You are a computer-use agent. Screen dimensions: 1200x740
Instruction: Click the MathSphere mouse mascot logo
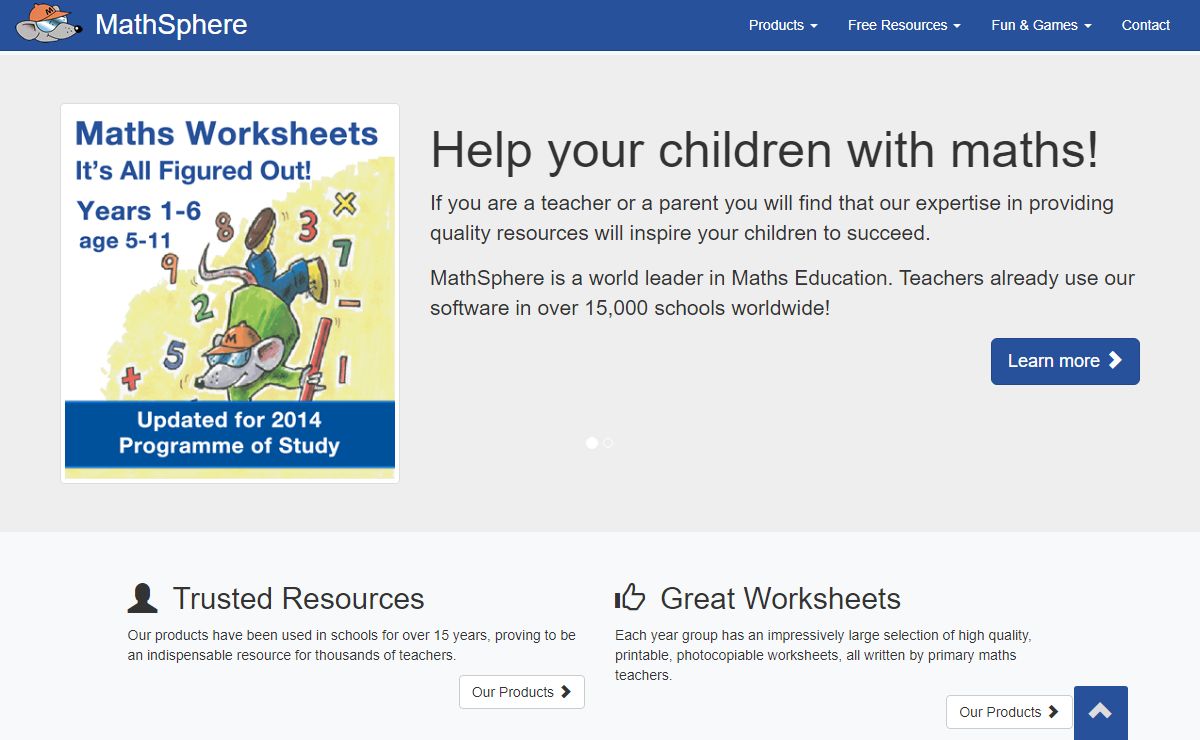[48, 24]
